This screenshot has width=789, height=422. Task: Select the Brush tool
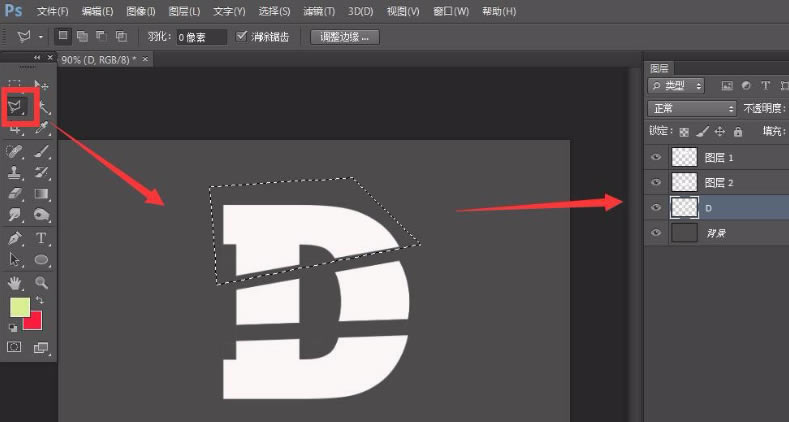coord(42,151)
